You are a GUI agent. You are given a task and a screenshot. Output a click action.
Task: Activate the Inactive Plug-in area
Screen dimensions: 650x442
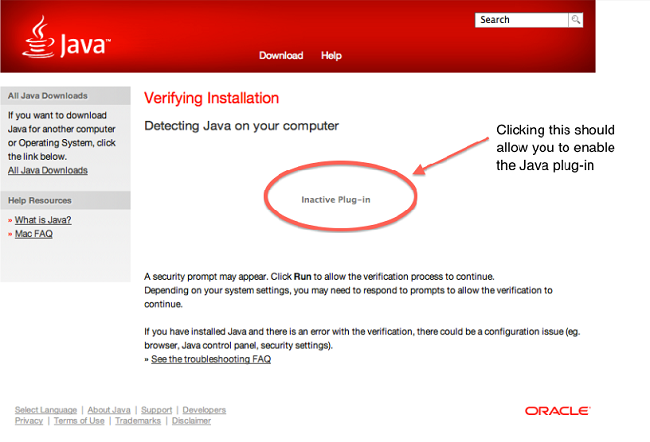(336, 200)
